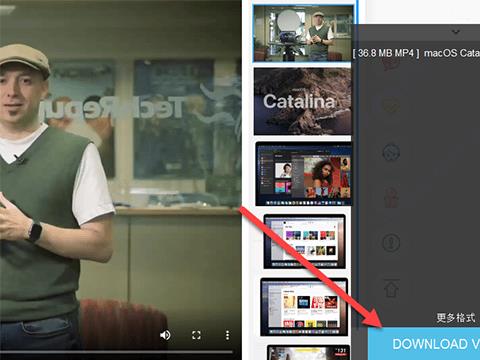Open the 更多格式 more formats option
The image size is (480, 360).
pyautogui.click(x=455, y=318)
